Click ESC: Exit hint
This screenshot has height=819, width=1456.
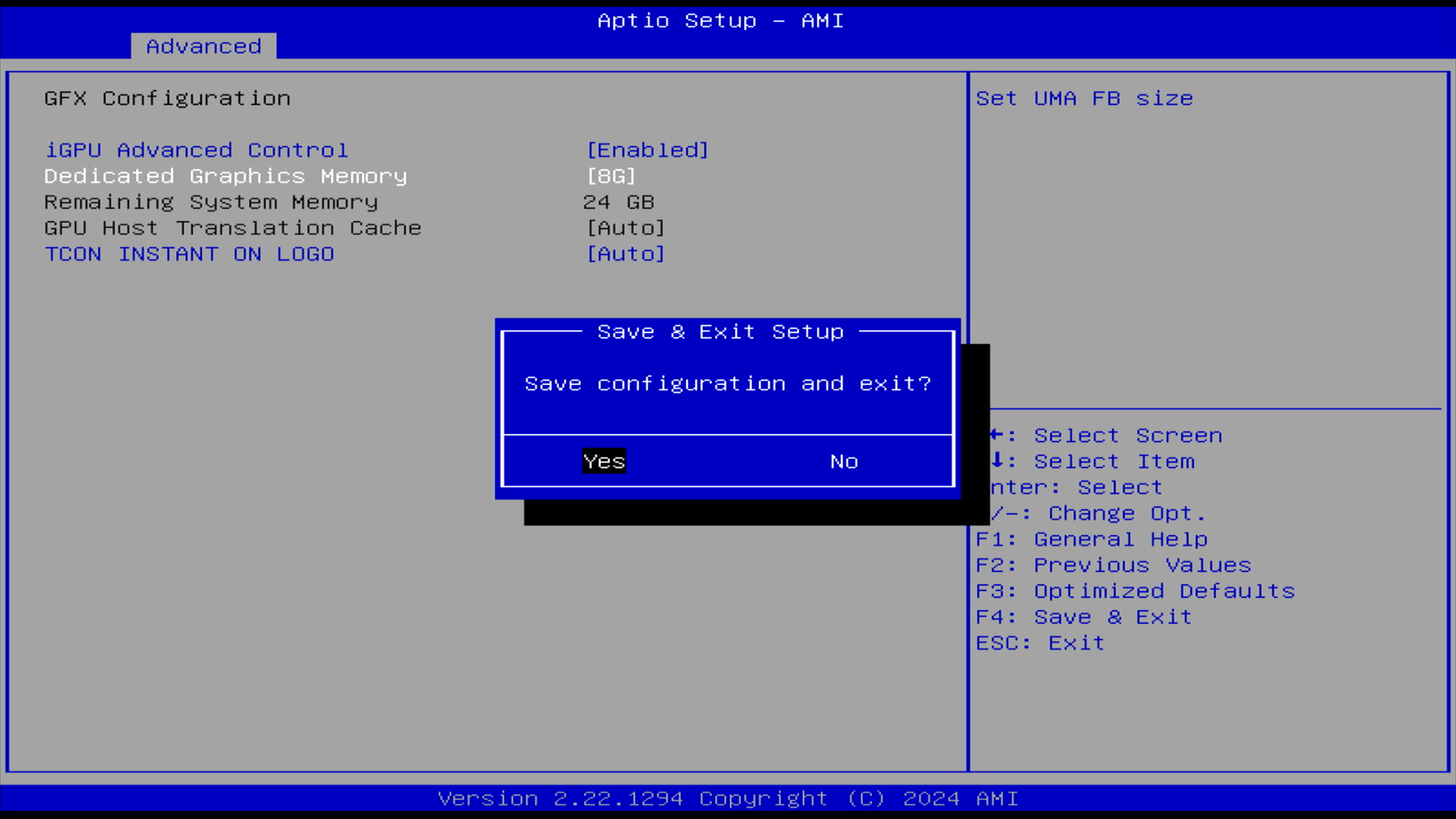point(1040,643)
